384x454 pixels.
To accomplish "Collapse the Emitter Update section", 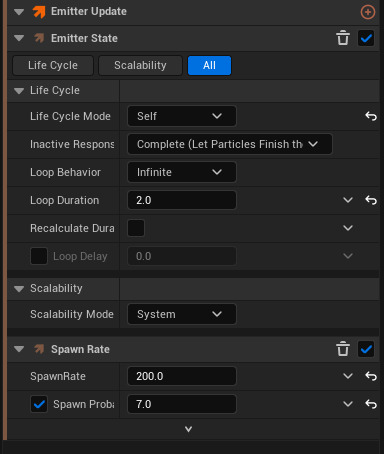I will [19, 12].
